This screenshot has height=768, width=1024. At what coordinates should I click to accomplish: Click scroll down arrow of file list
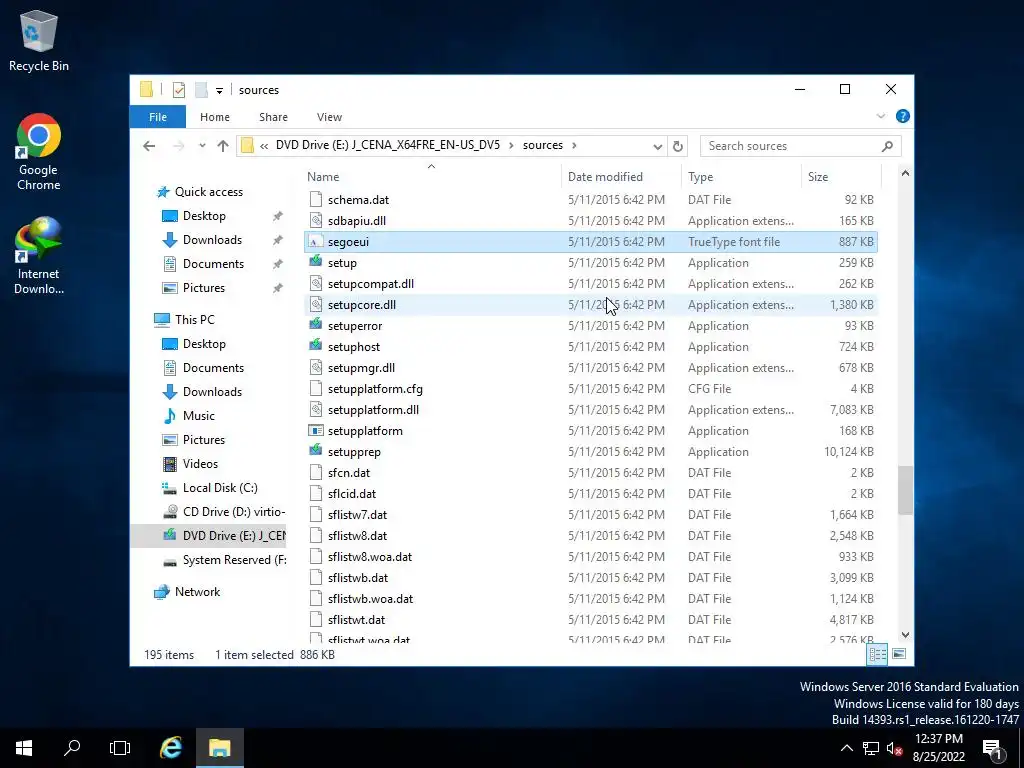pyautogui.click(x=905, y=635)
